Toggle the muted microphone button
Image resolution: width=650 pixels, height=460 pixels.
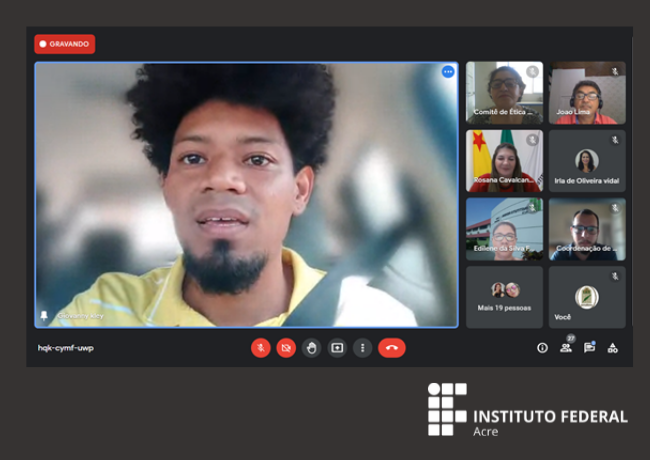click(x=260, y=348)
